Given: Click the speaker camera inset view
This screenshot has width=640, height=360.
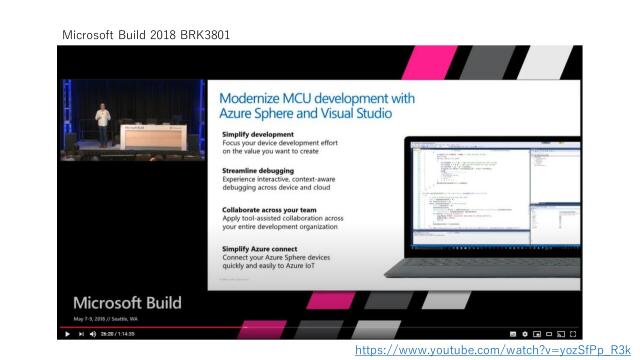Looking at the screenshot, I should [133, 120].
